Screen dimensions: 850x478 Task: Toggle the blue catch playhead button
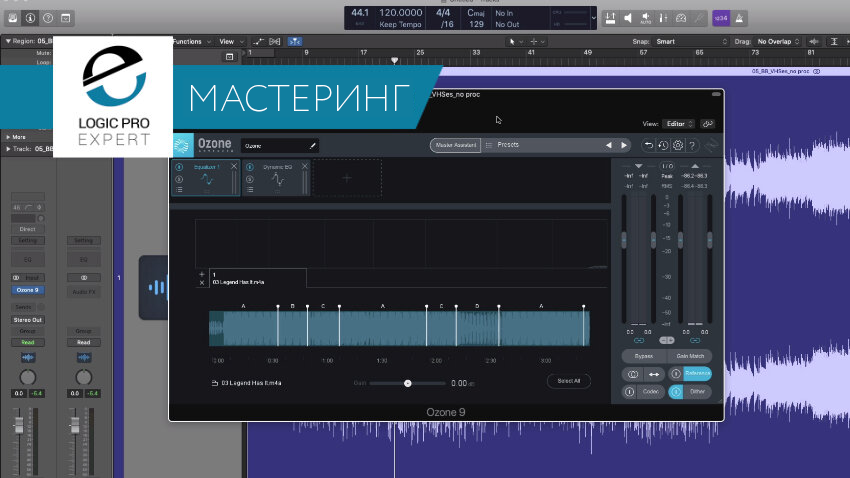(294, 42)
